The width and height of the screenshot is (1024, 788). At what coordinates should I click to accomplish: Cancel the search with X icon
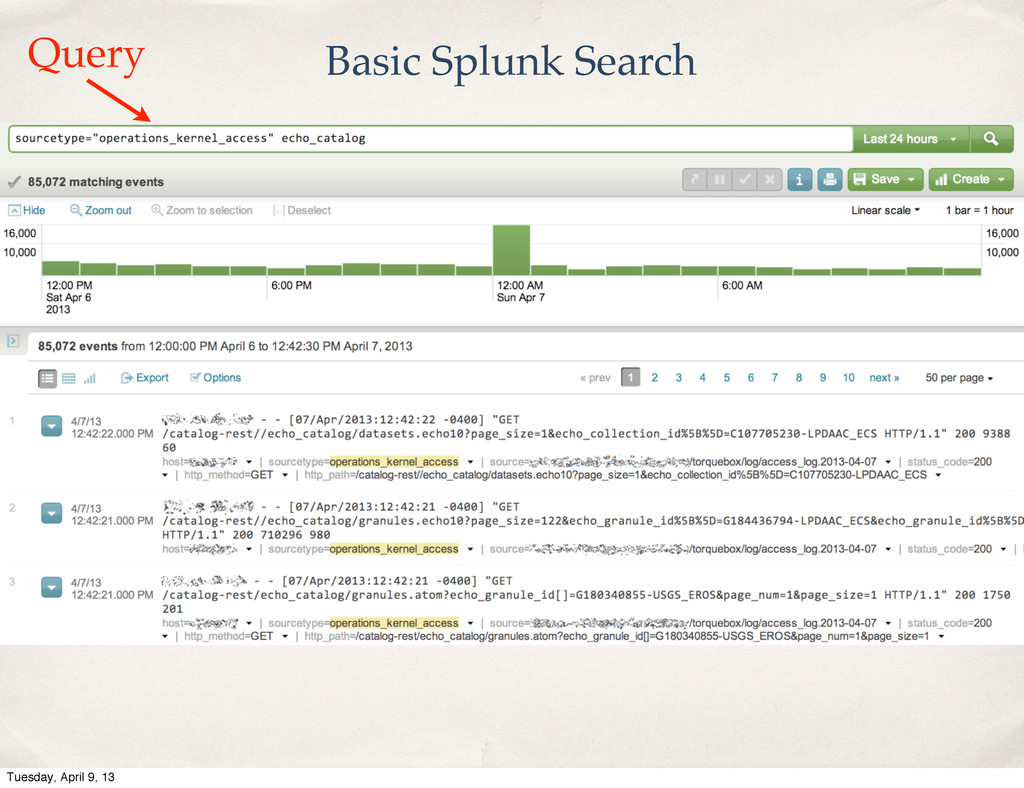pyautogui.click(x=770, y=179)
